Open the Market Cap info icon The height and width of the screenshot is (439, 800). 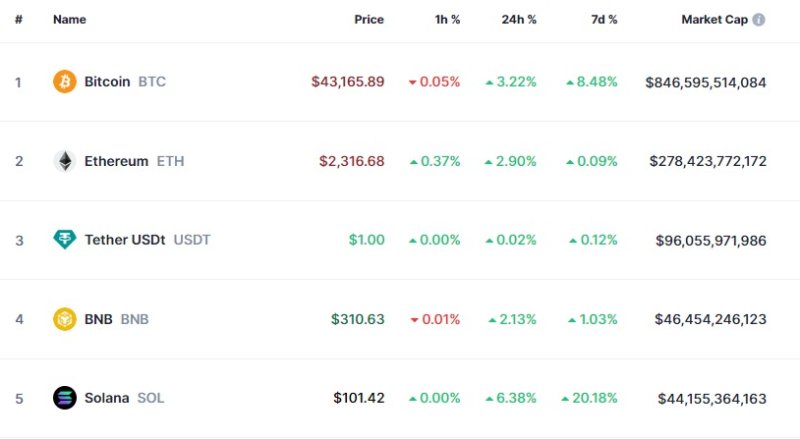[759, 20]
